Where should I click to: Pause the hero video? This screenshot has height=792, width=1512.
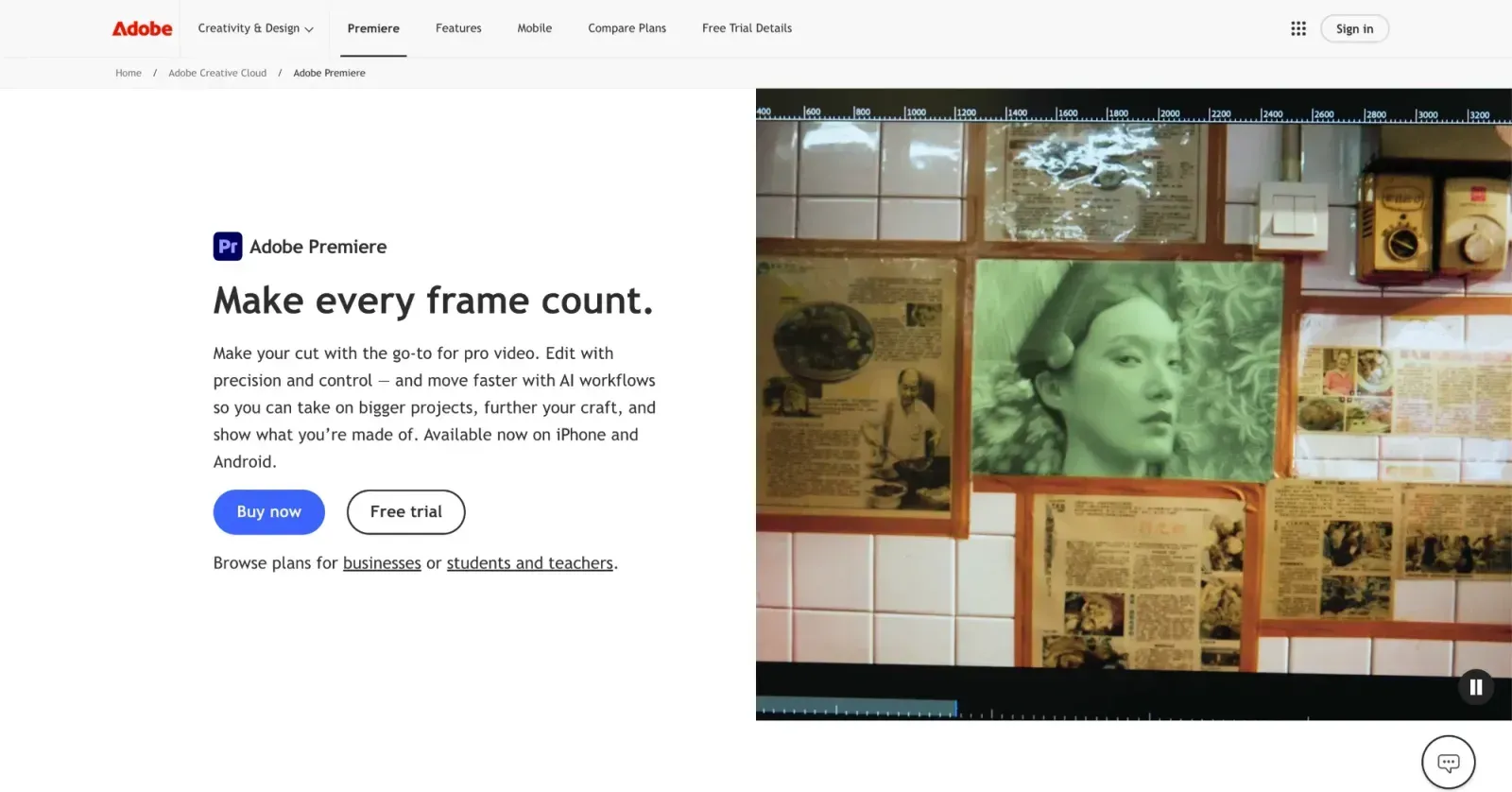click(x=1476, y=687)
